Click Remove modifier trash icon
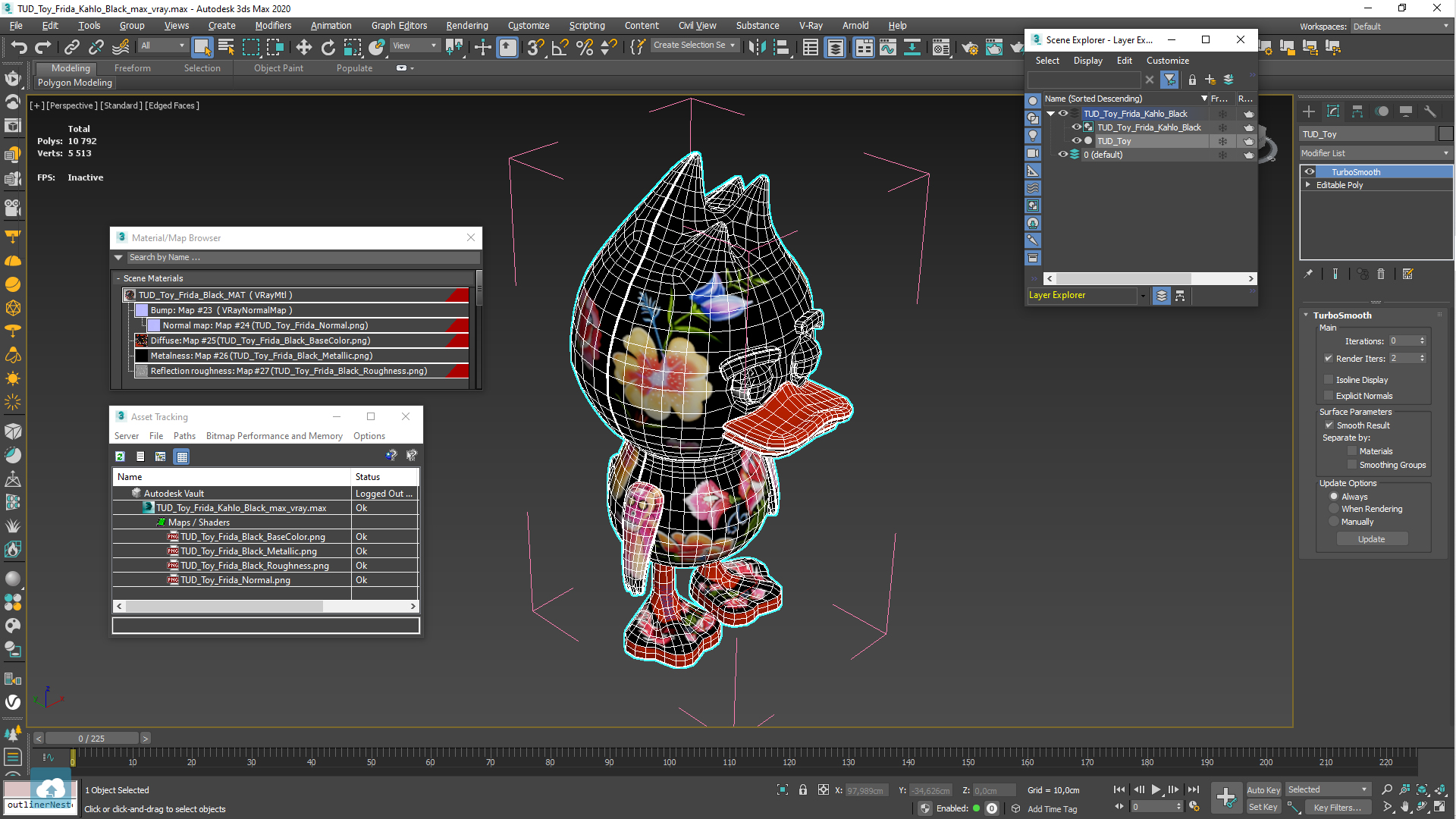Viewport: 1456px width, 819px height. 1381,275
